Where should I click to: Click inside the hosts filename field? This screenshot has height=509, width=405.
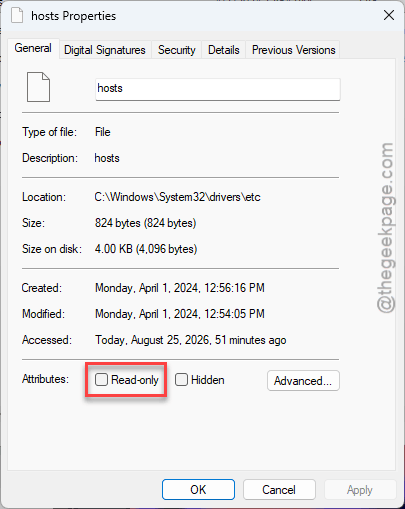pyautogui.click(x=218, y=89)
